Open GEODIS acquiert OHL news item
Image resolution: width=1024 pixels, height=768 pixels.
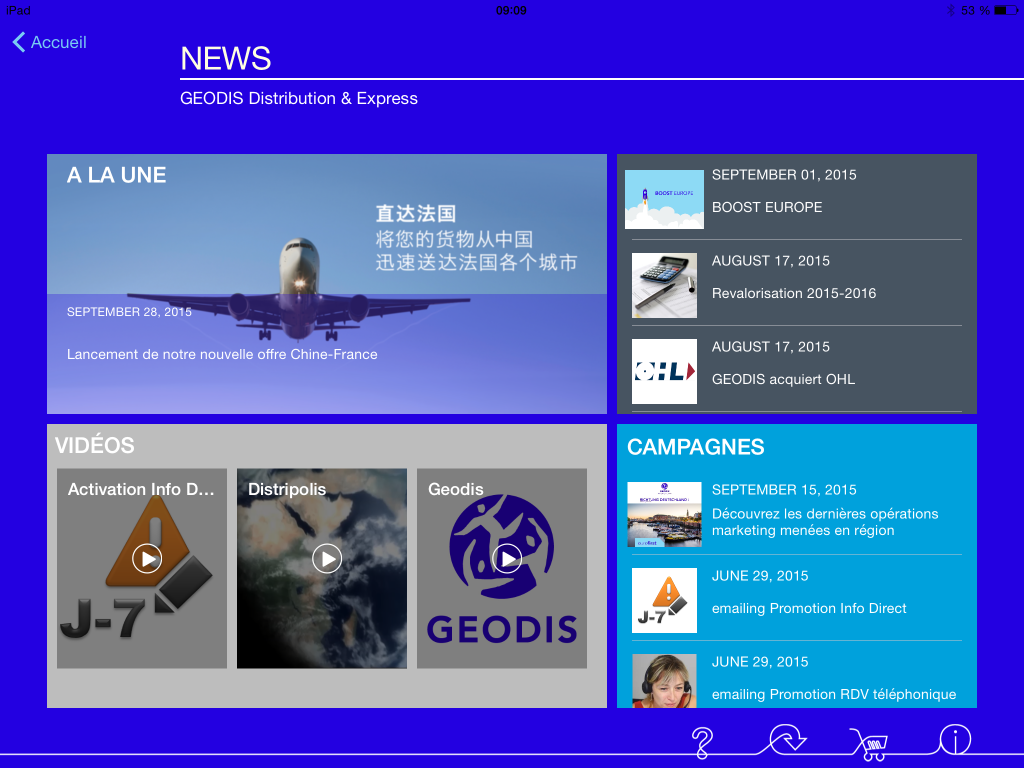pos(797,370)
